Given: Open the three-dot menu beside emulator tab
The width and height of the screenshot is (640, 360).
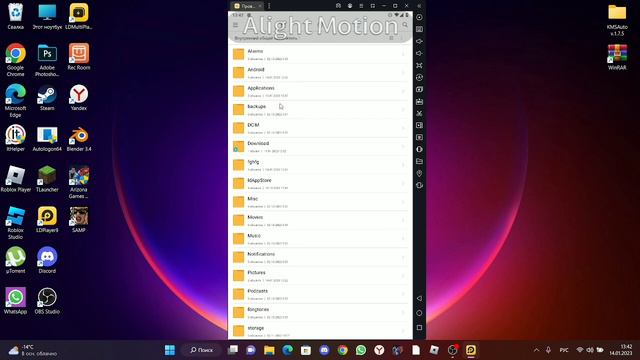Looking at the screenshot, I should (x=269, y=6).
